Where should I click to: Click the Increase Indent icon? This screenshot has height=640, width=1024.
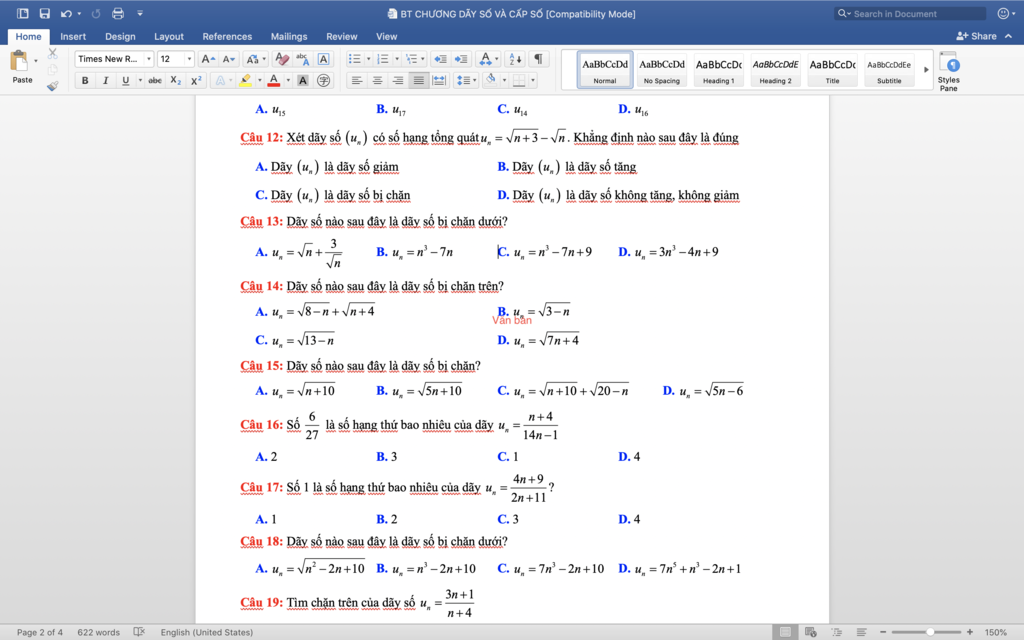461,59
